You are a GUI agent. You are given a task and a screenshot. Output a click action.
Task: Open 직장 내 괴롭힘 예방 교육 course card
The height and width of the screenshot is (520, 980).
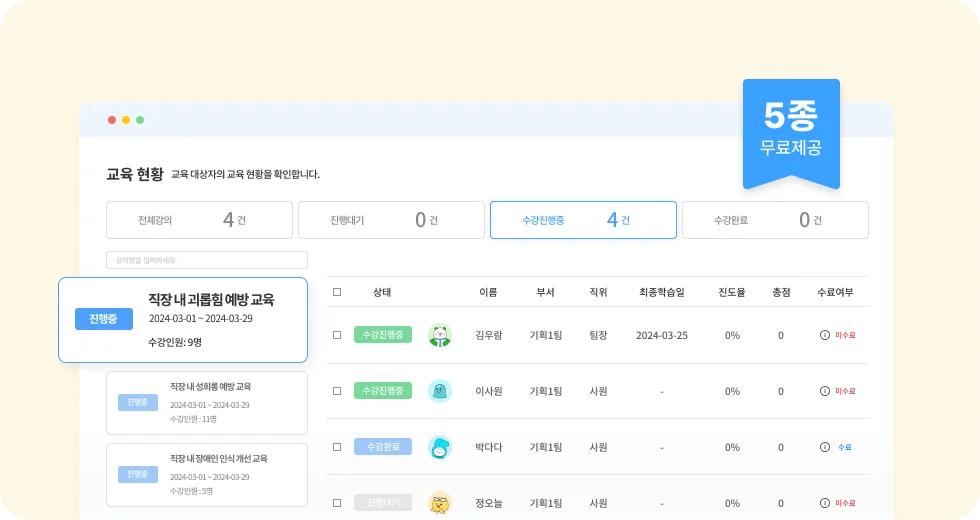tap(183, 319)
